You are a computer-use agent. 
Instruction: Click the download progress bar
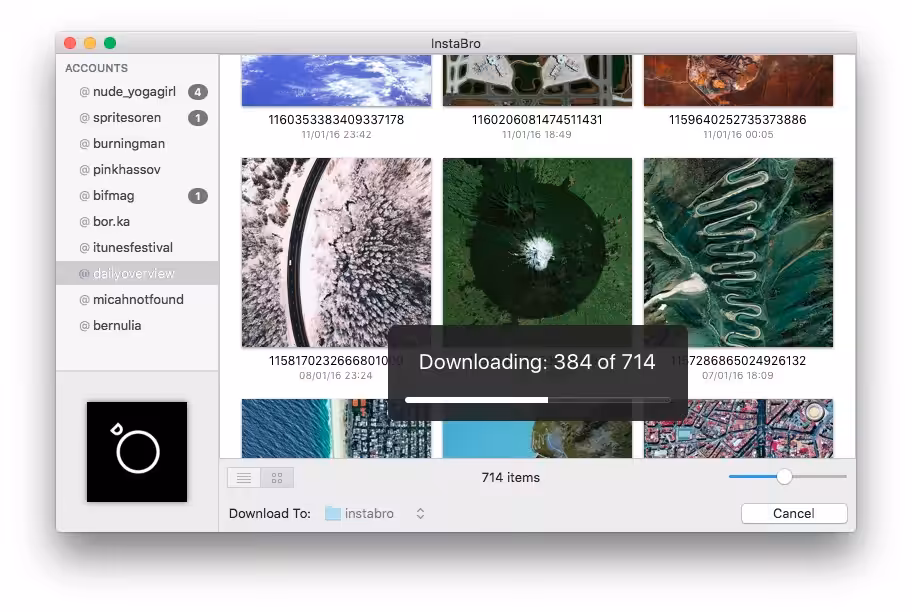[537, 400]
